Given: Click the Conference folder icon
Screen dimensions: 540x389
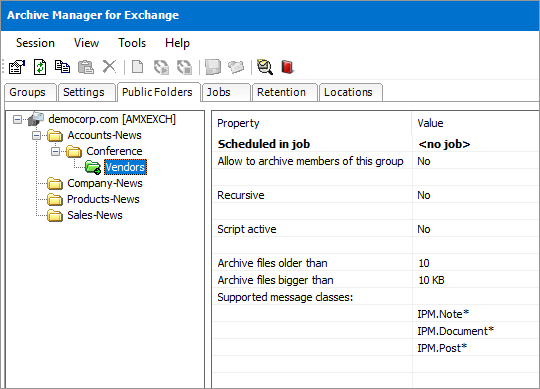Looking at the screenshot, I should pos(74,151).
